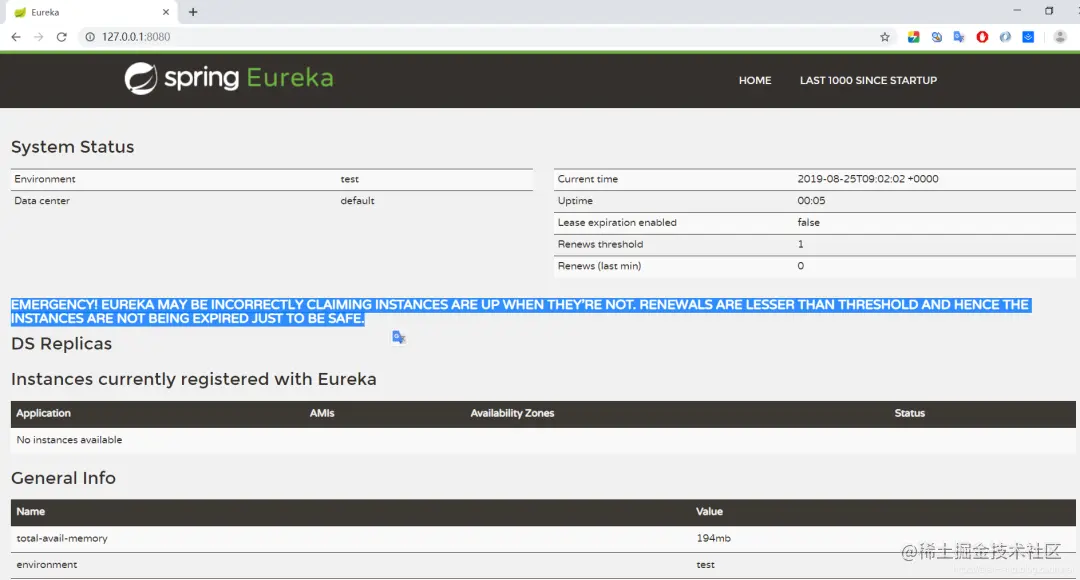The image size is (1080, 580).
Task: Click the General Info heading
Action: pyautogui.click(x=63, y=478)
